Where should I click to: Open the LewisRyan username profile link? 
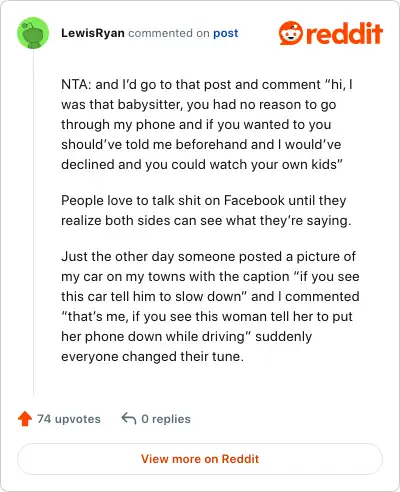93,33
